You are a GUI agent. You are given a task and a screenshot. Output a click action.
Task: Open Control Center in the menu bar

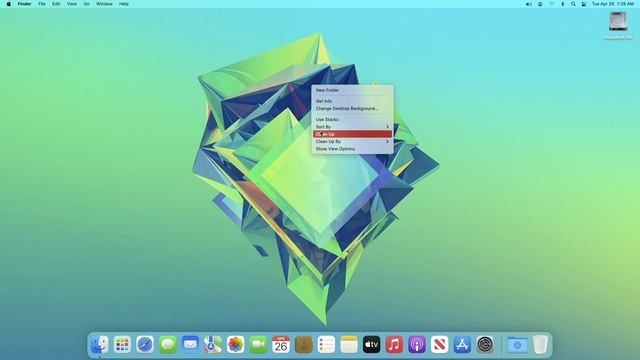(584, 4)
